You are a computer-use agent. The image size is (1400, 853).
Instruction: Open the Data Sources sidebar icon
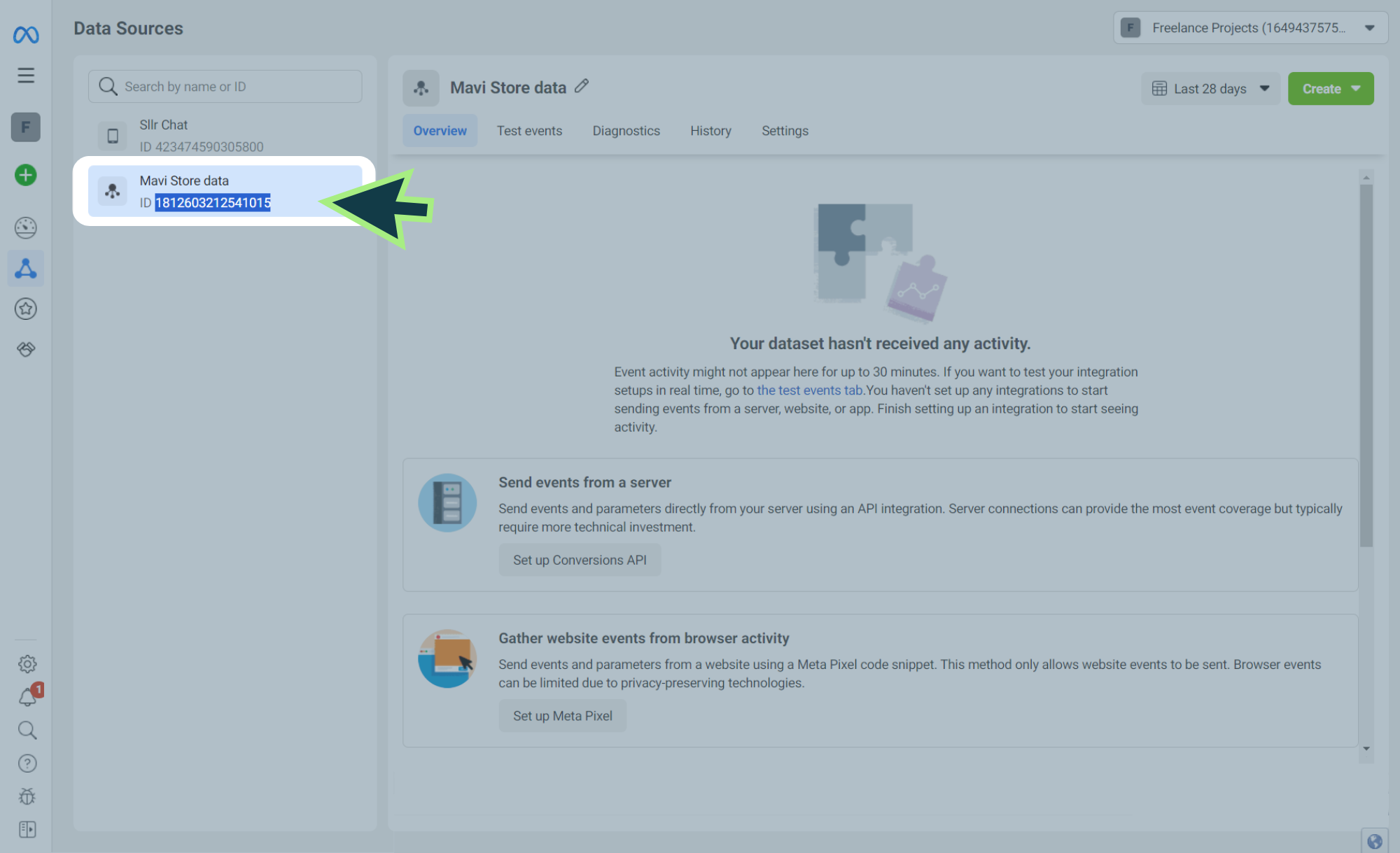(26, 269)
